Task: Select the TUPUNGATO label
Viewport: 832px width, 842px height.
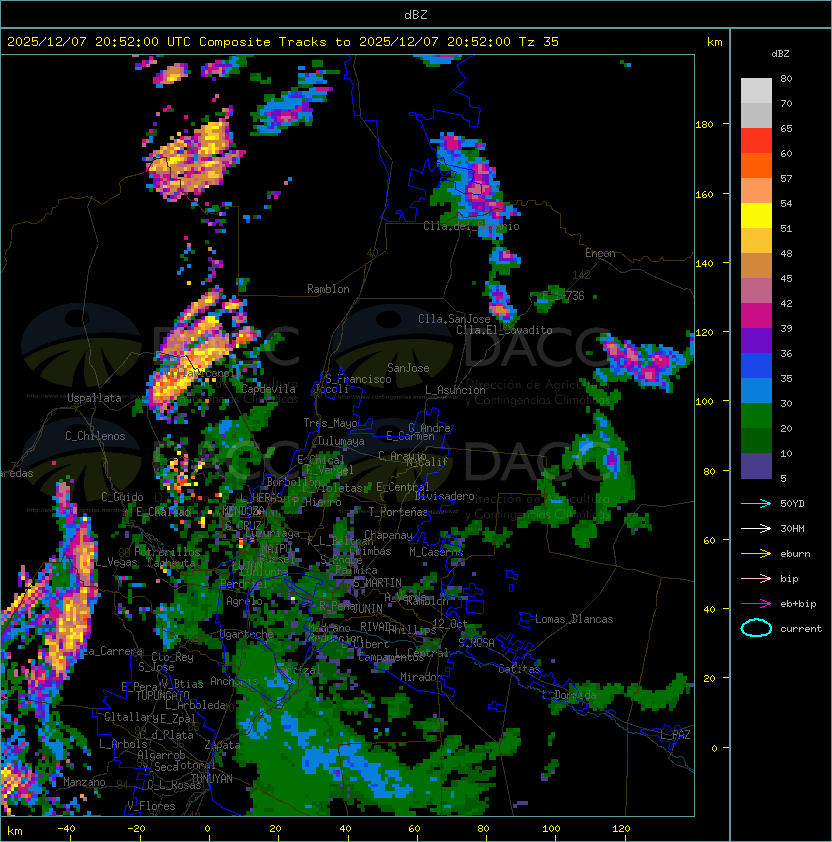Action: click(162, 695)
